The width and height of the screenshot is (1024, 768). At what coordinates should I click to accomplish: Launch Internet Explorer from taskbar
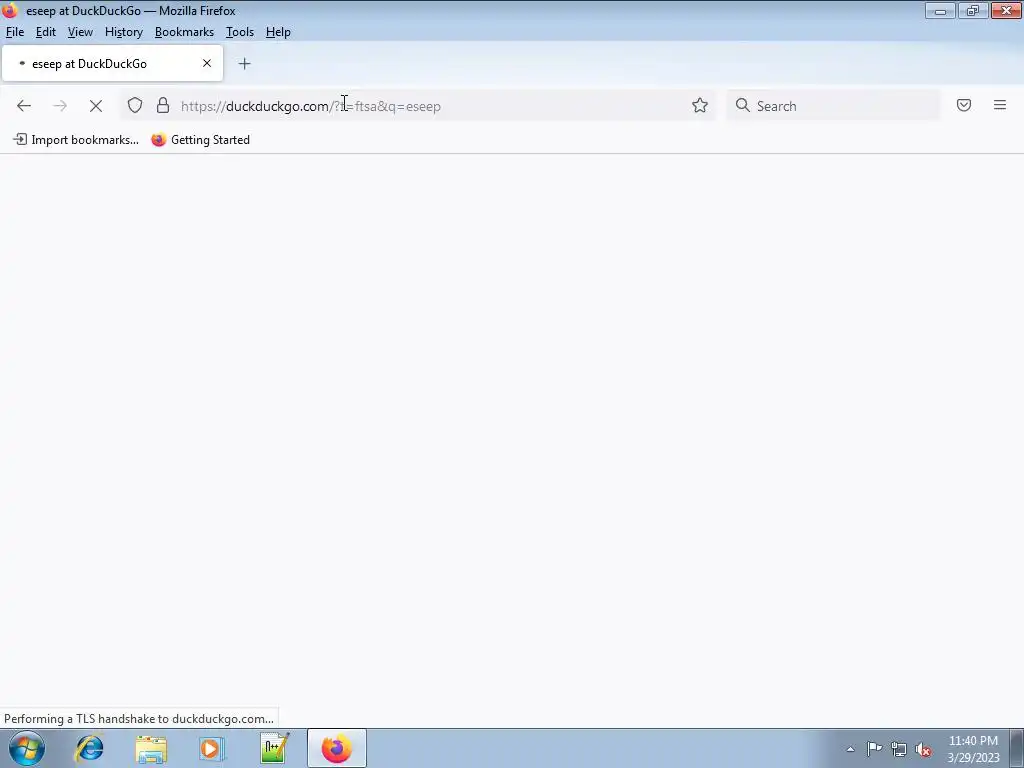point(89,748)
